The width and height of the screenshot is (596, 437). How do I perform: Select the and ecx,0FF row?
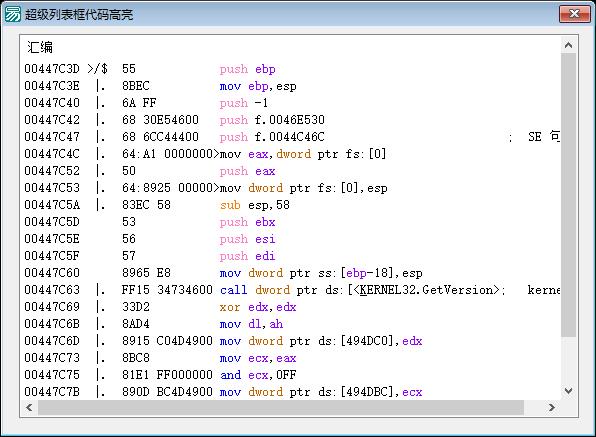tap(291, 375)
